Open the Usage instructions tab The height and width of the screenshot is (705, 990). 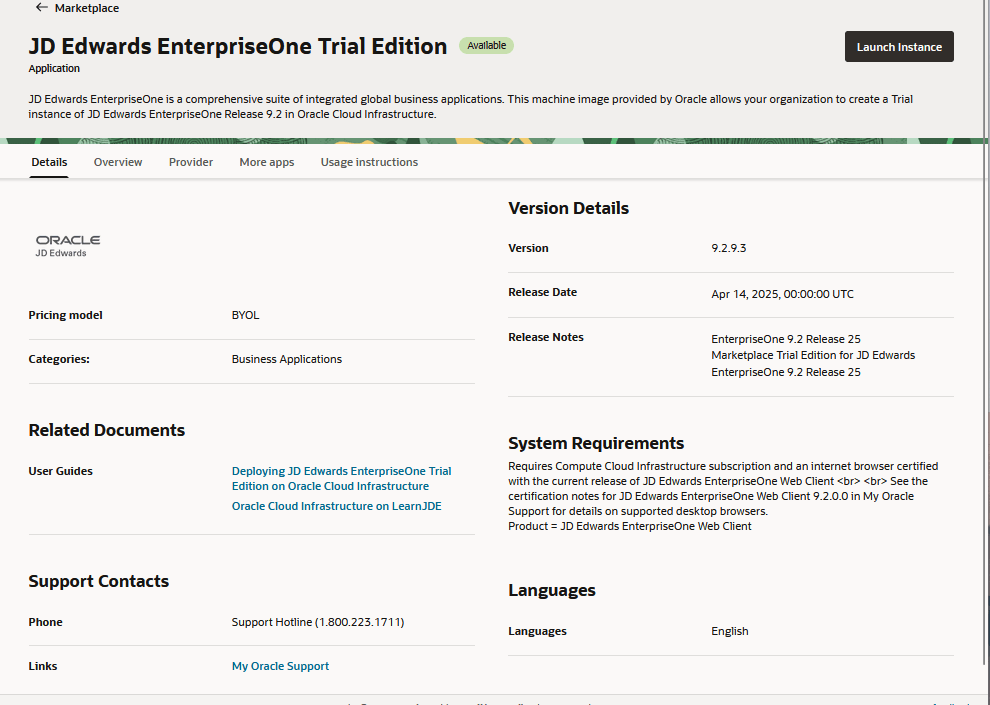pos(369,162)
